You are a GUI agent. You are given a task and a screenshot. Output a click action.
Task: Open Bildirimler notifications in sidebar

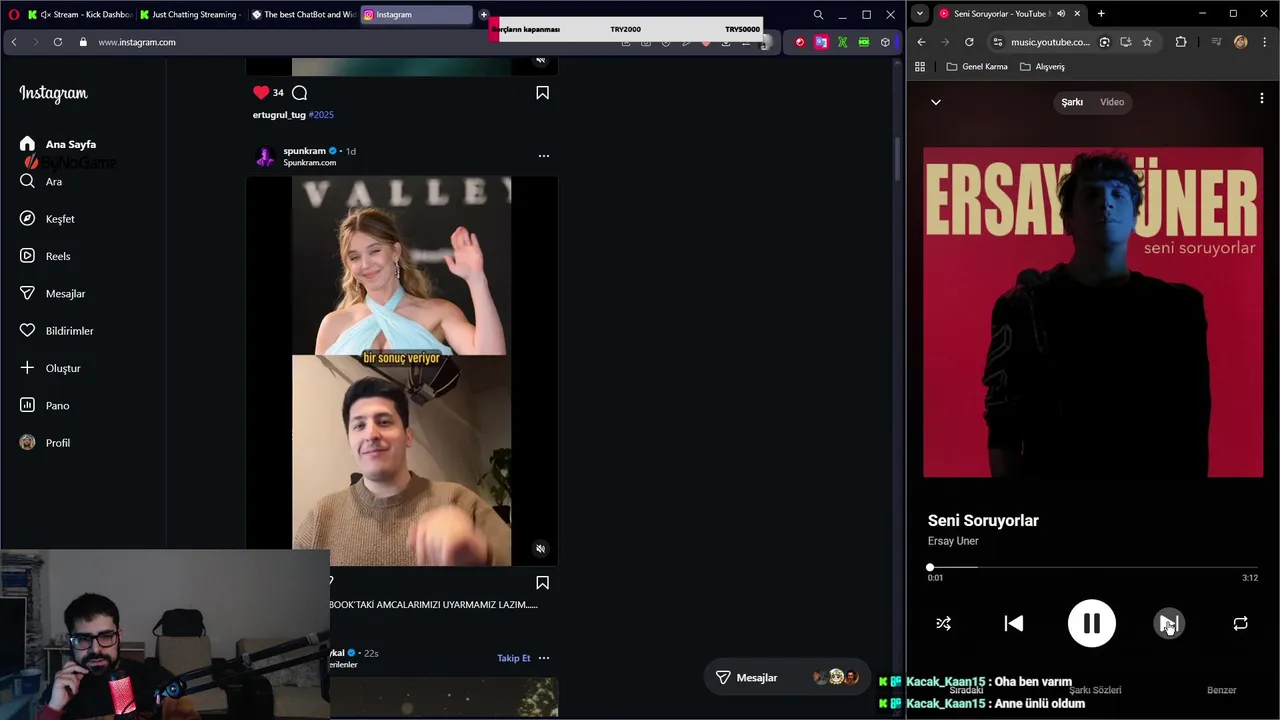point(56,331)
